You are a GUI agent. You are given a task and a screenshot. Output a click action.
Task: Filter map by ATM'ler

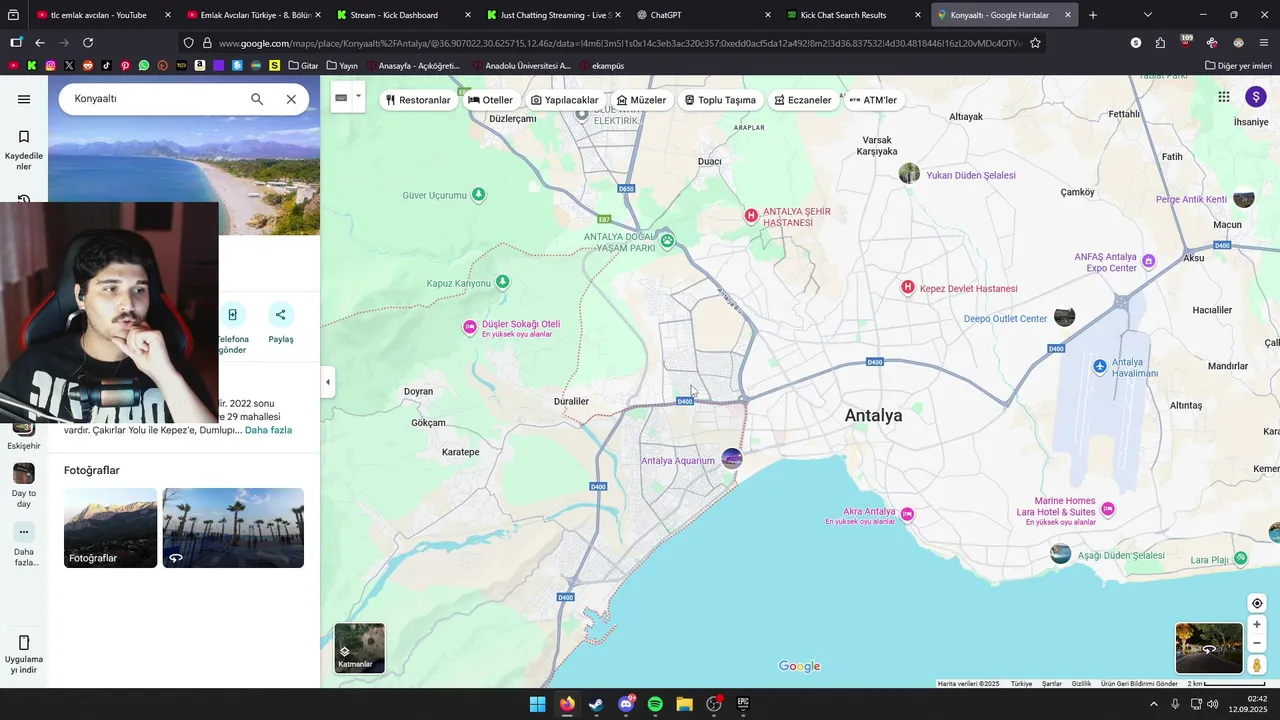click(873, 100)
